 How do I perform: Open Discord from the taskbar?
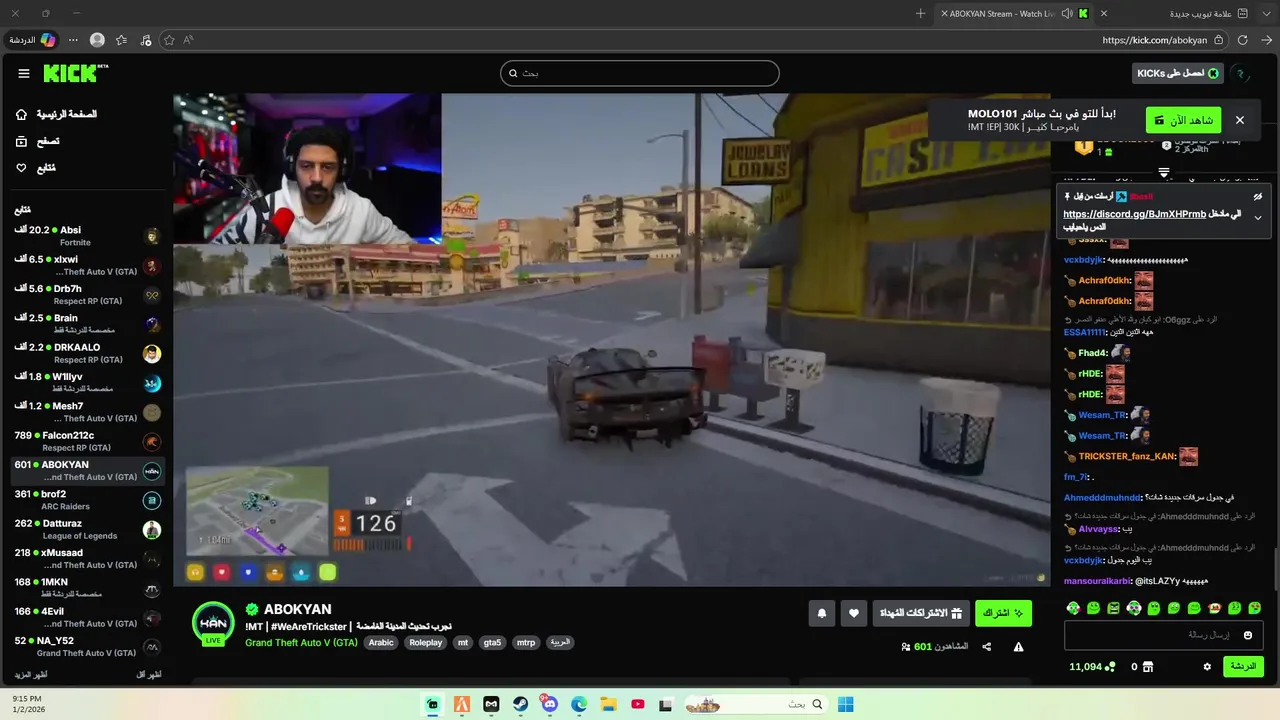point(549,704)
